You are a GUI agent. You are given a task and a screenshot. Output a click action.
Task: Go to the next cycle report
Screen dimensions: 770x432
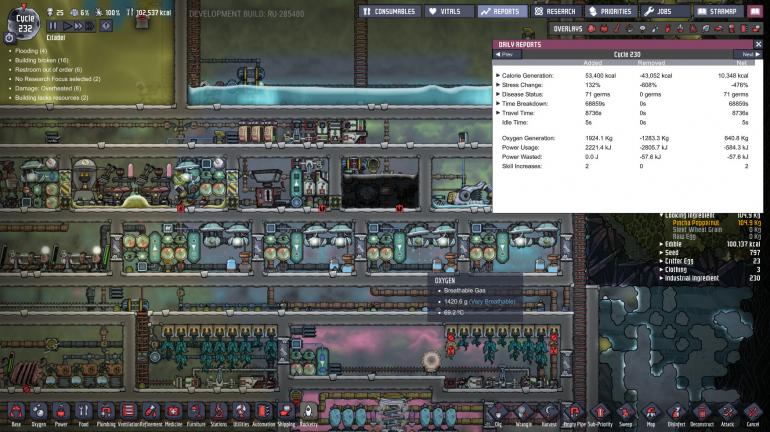(749, 54)
